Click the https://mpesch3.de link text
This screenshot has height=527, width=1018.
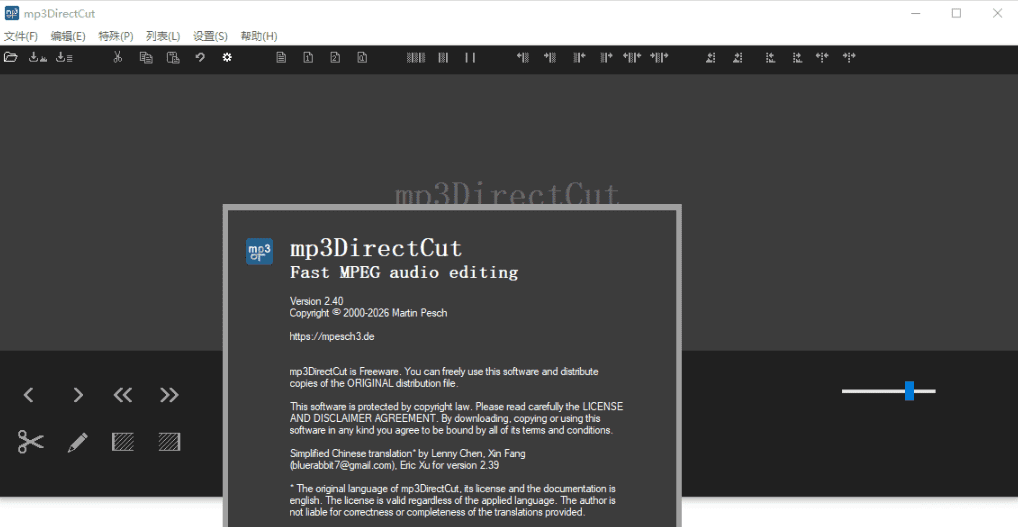(x=332, y=337)
